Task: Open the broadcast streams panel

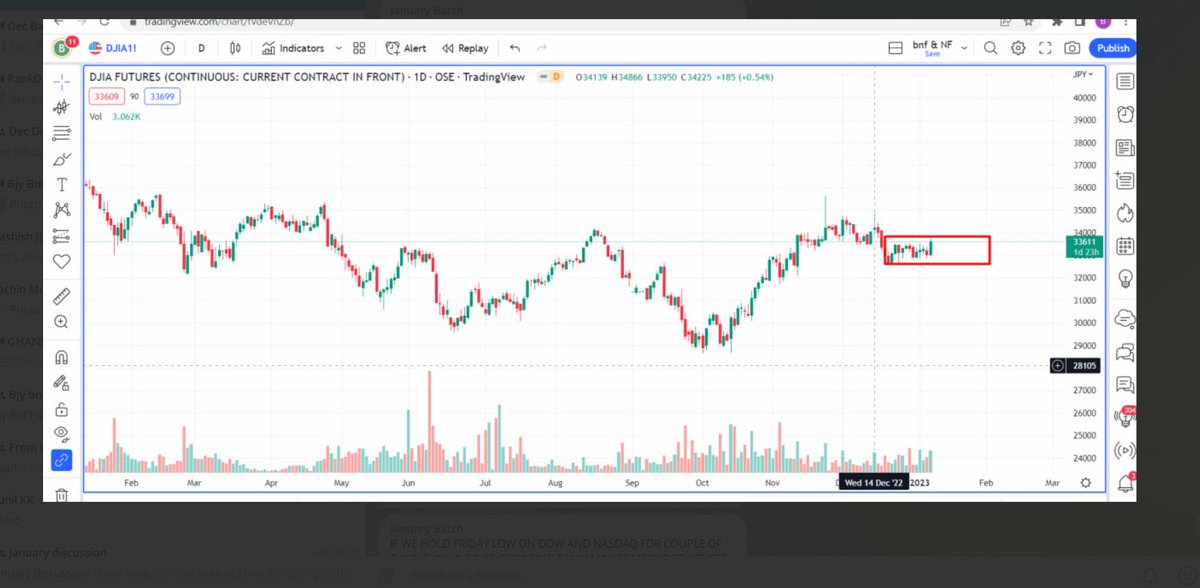Action: click(x=1125, y=450)
